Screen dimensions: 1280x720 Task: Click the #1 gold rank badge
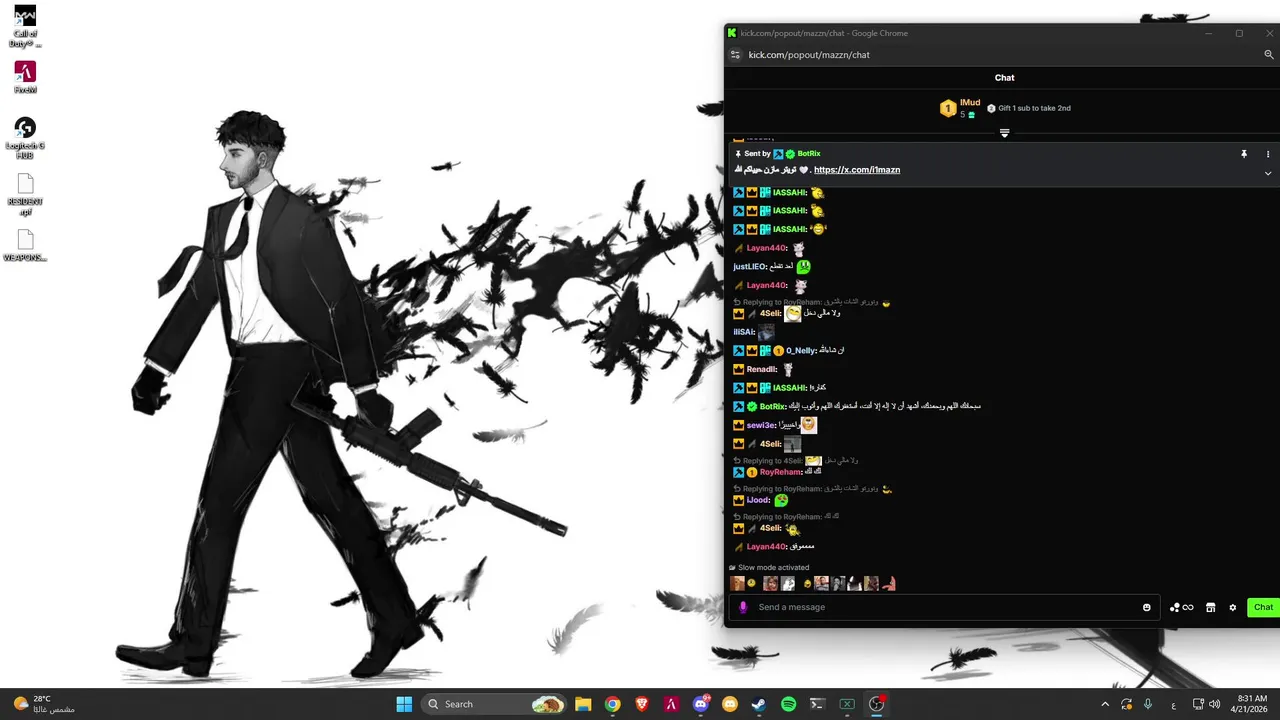pyautogui.click(x=948, y=109)
